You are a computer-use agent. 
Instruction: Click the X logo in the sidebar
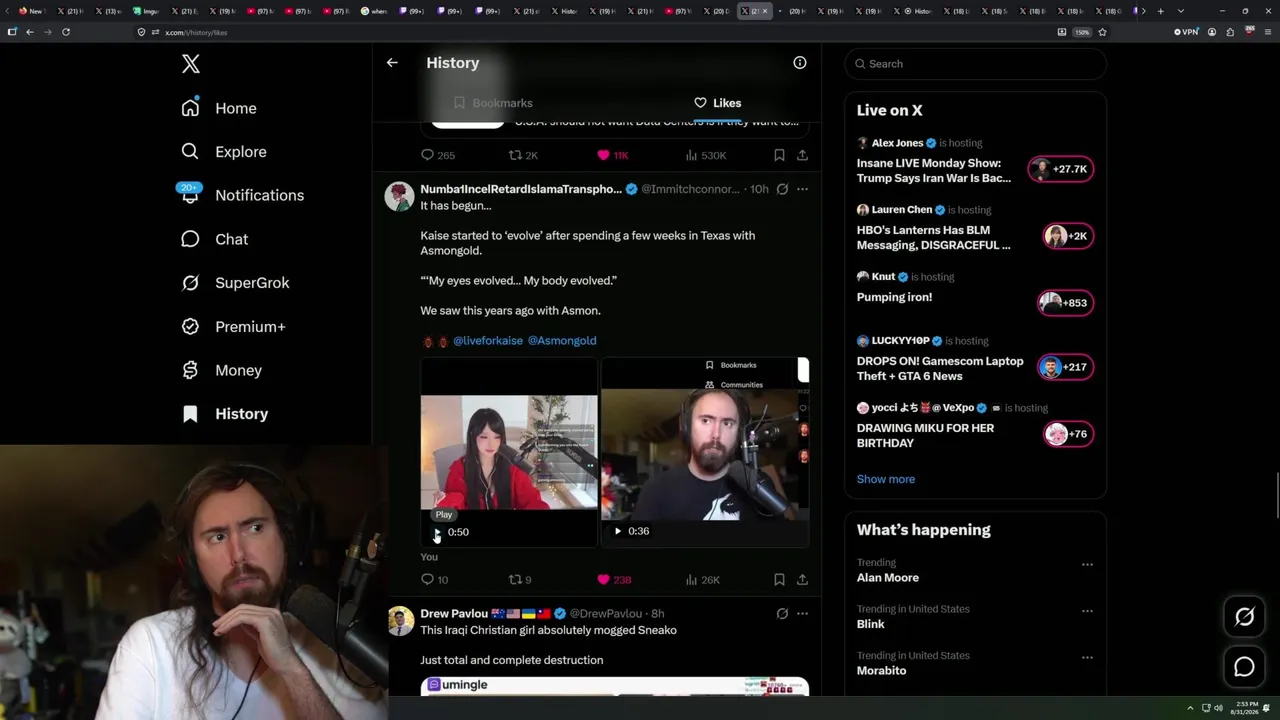[191, 64]
